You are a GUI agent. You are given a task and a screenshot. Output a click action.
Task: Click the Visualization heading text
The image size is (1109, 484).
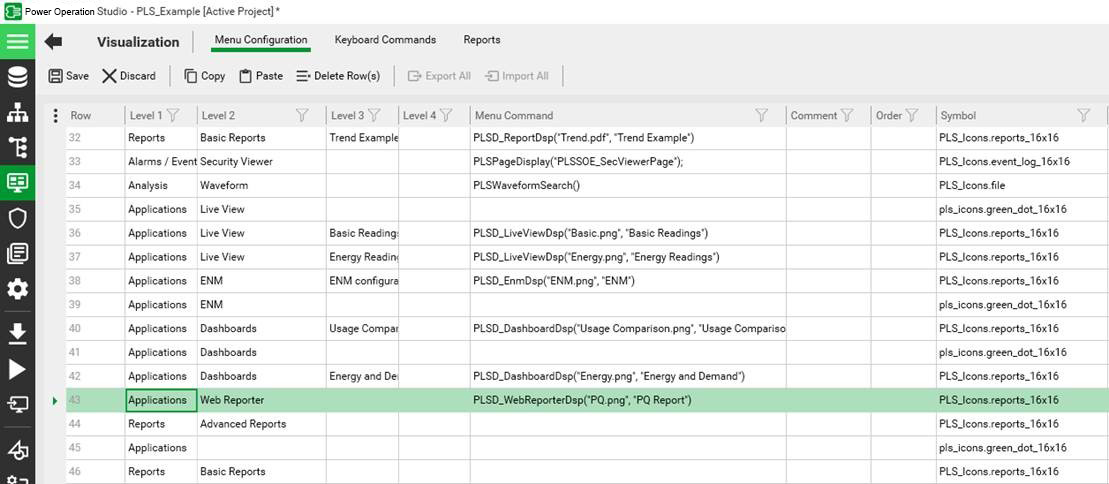tap(139, 42)
